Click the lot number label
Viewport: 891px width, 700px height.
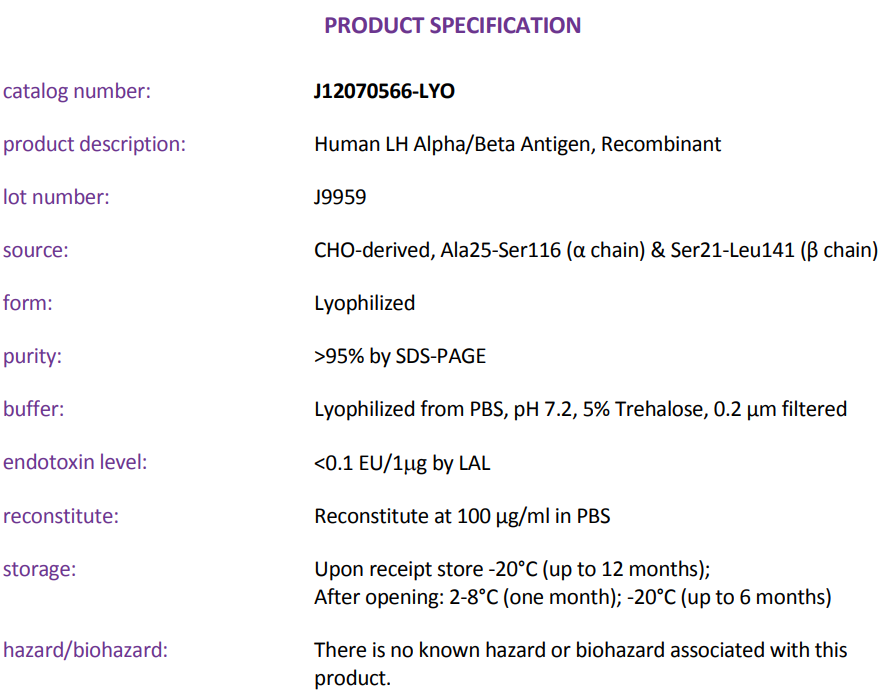tap(56, 197)
